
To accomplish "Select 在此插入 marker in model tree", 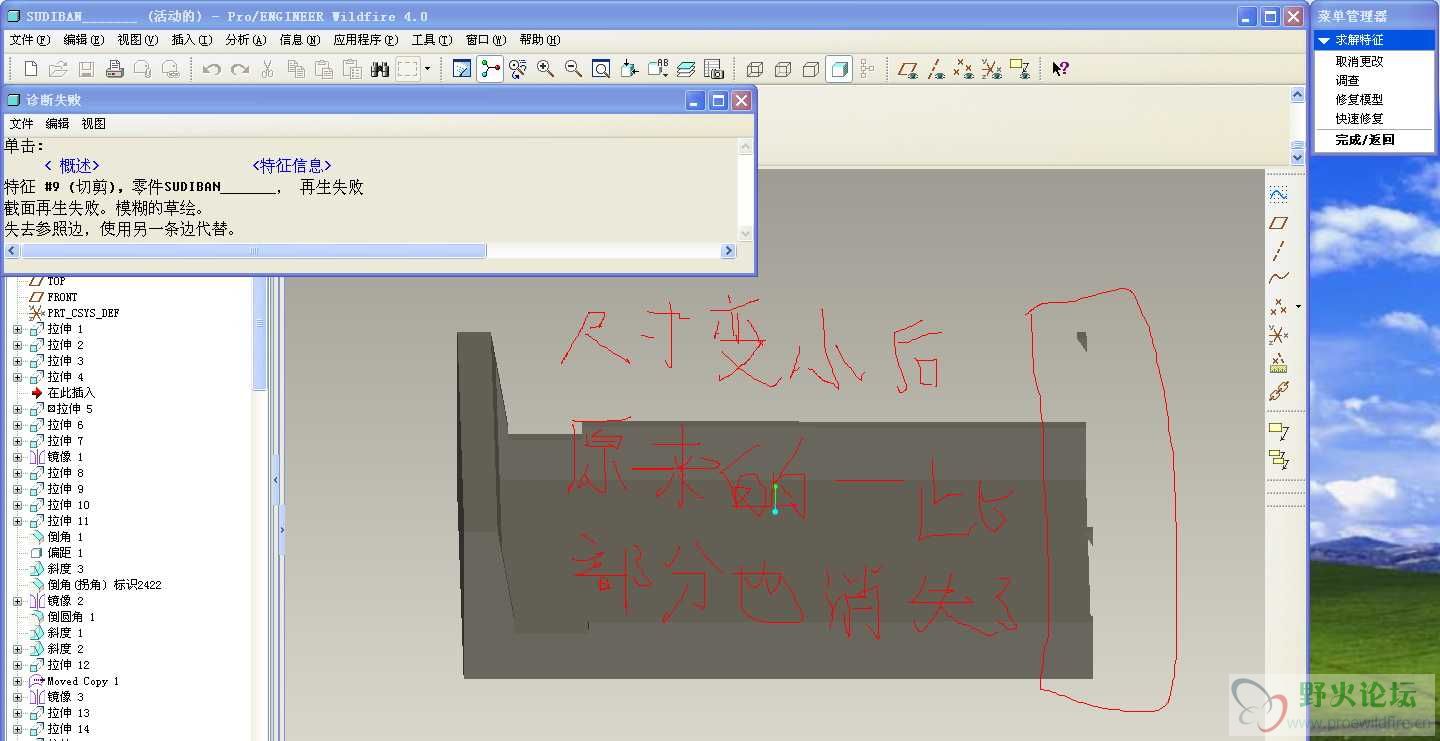I will point(71,393).
